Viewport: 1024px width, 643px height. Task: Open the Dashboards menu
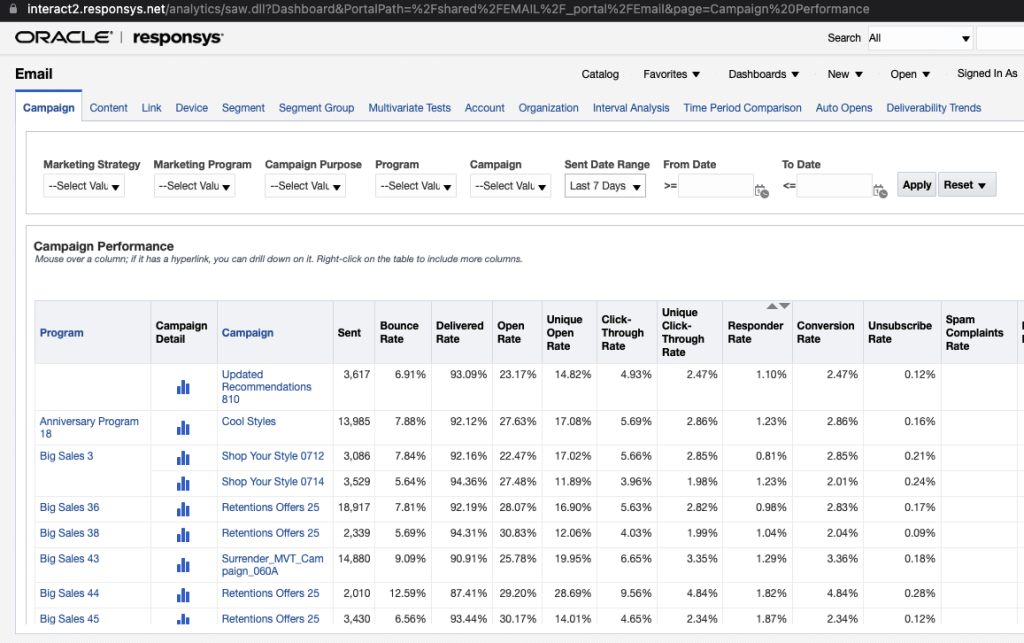click(763, 74)
